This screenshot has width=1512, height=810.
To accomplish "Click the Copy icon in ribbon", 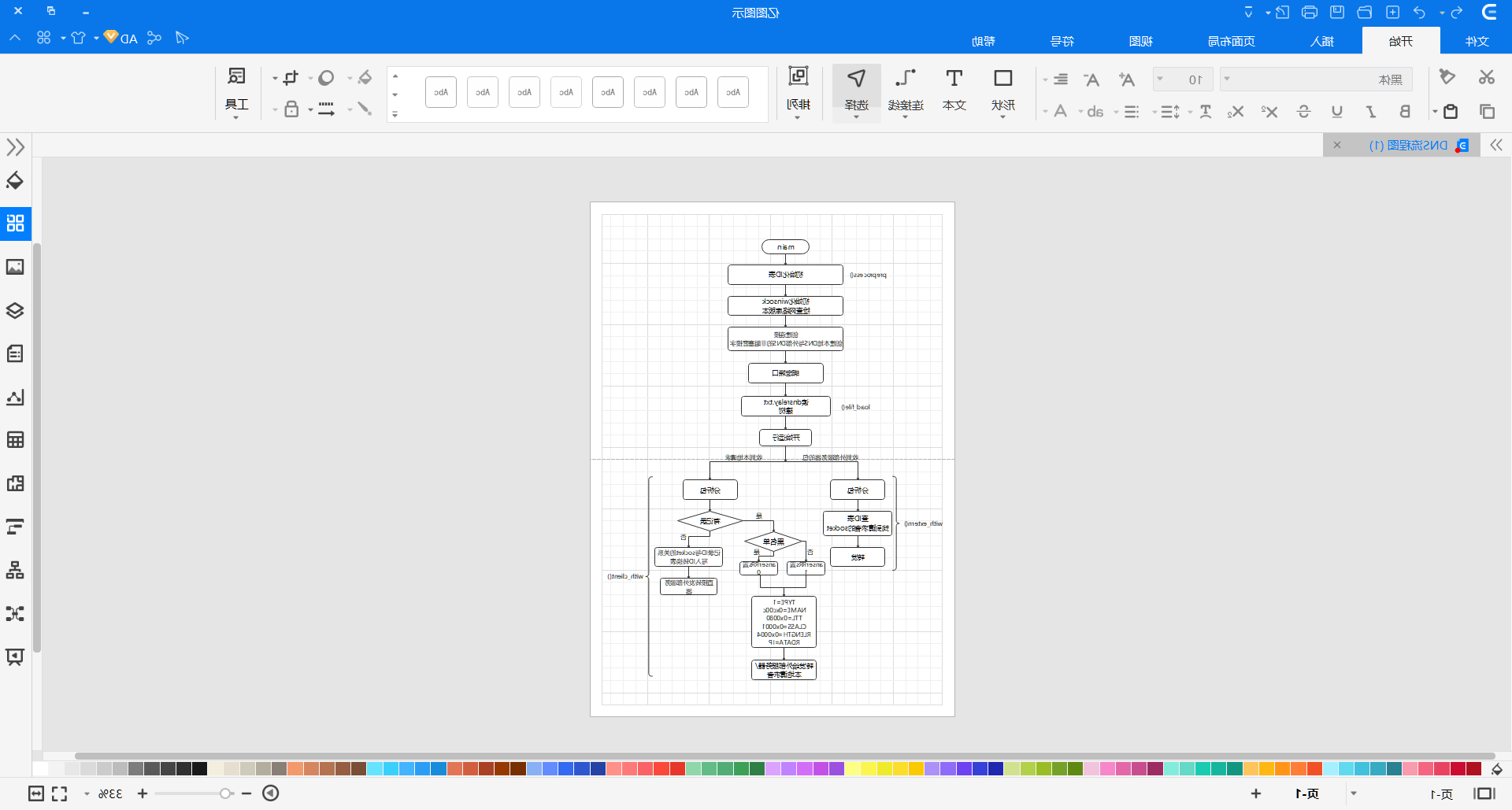I will 1487,112.
